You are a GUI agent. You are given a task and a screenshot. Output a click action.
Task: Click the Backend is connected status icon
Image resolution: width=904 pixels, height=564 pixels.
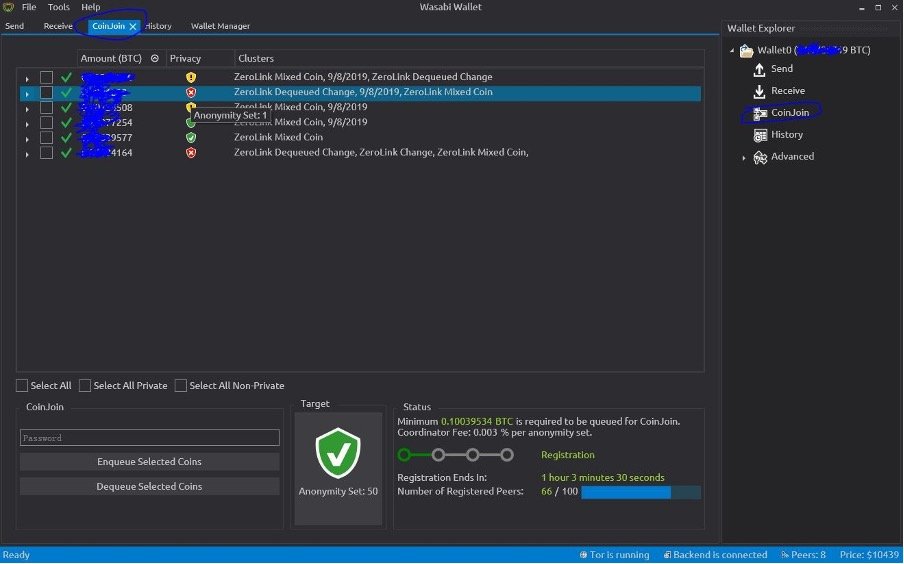[x=667, y=555]
